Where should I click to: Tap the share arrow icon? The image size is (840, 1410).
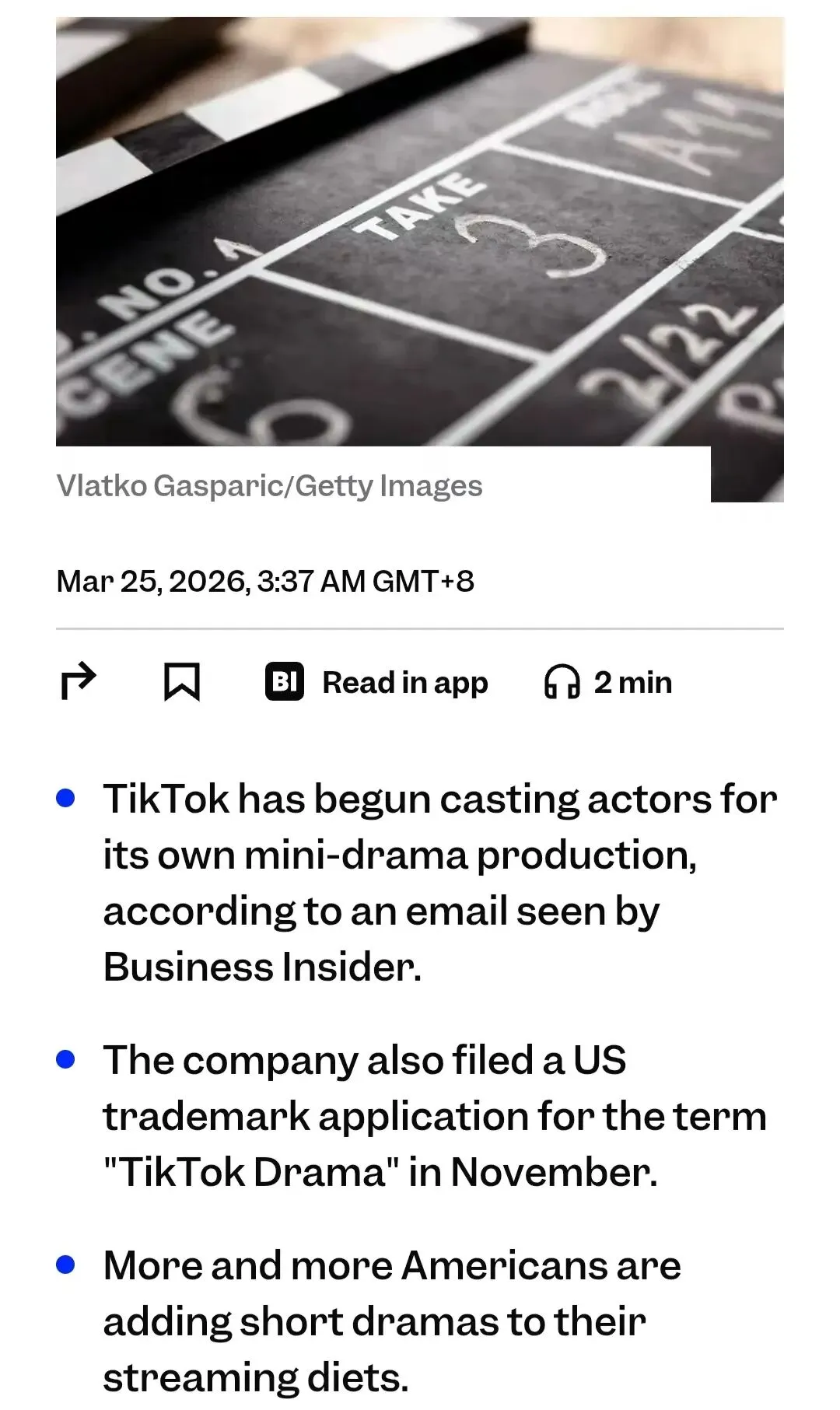click(78, 682)
